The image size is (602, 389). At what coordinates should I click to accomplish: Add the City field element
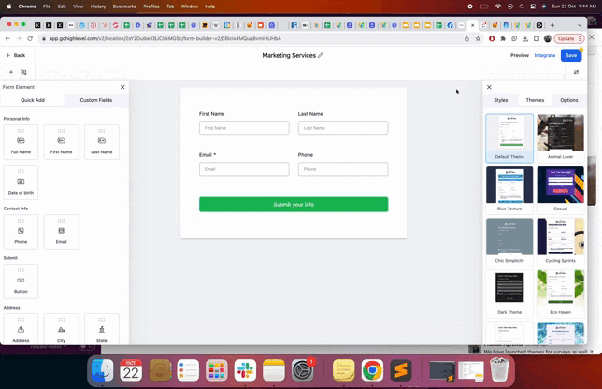(61, 329)
